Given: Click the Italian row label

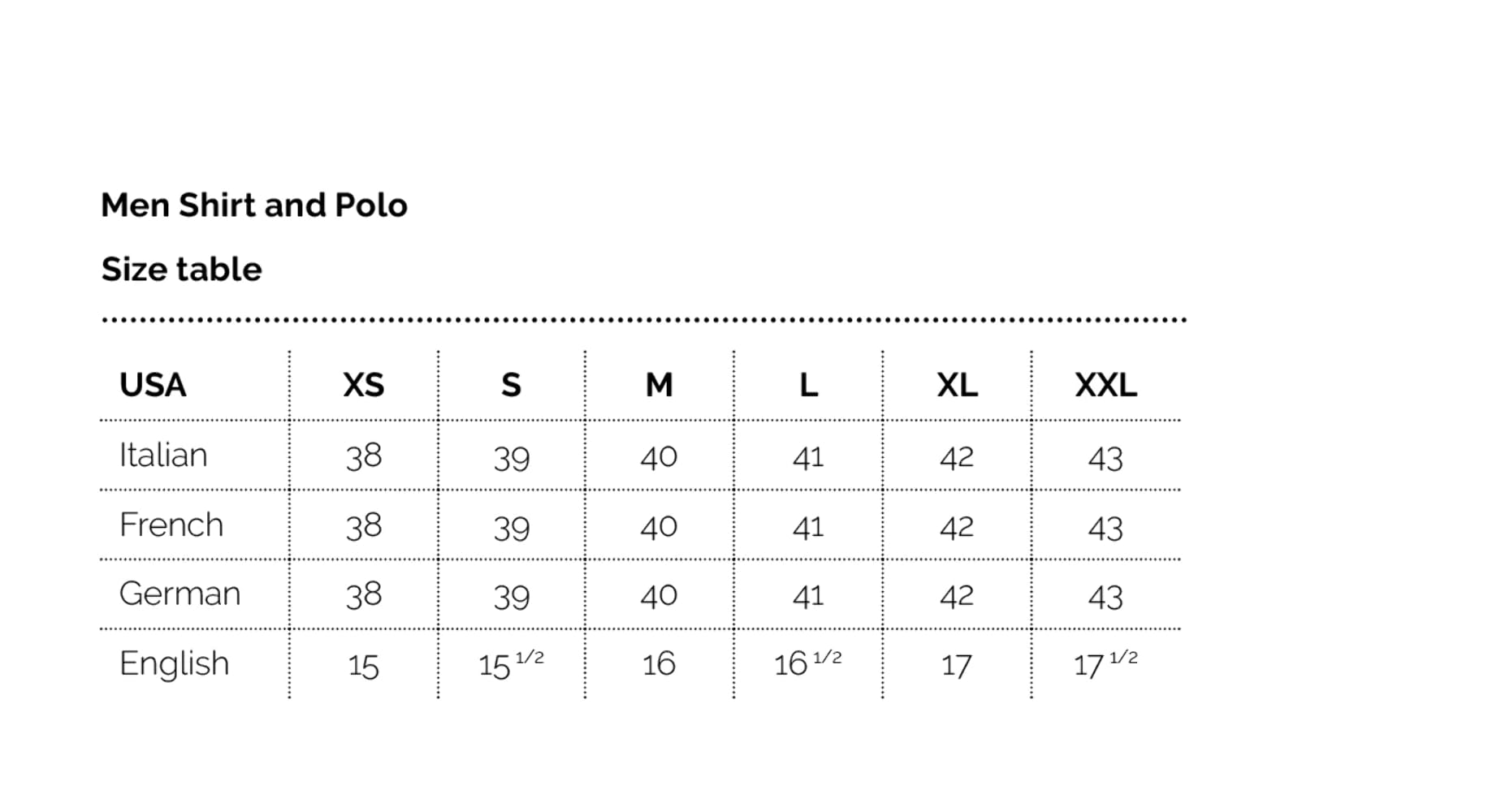Looking at the screenshot, I should coord(163,455).
